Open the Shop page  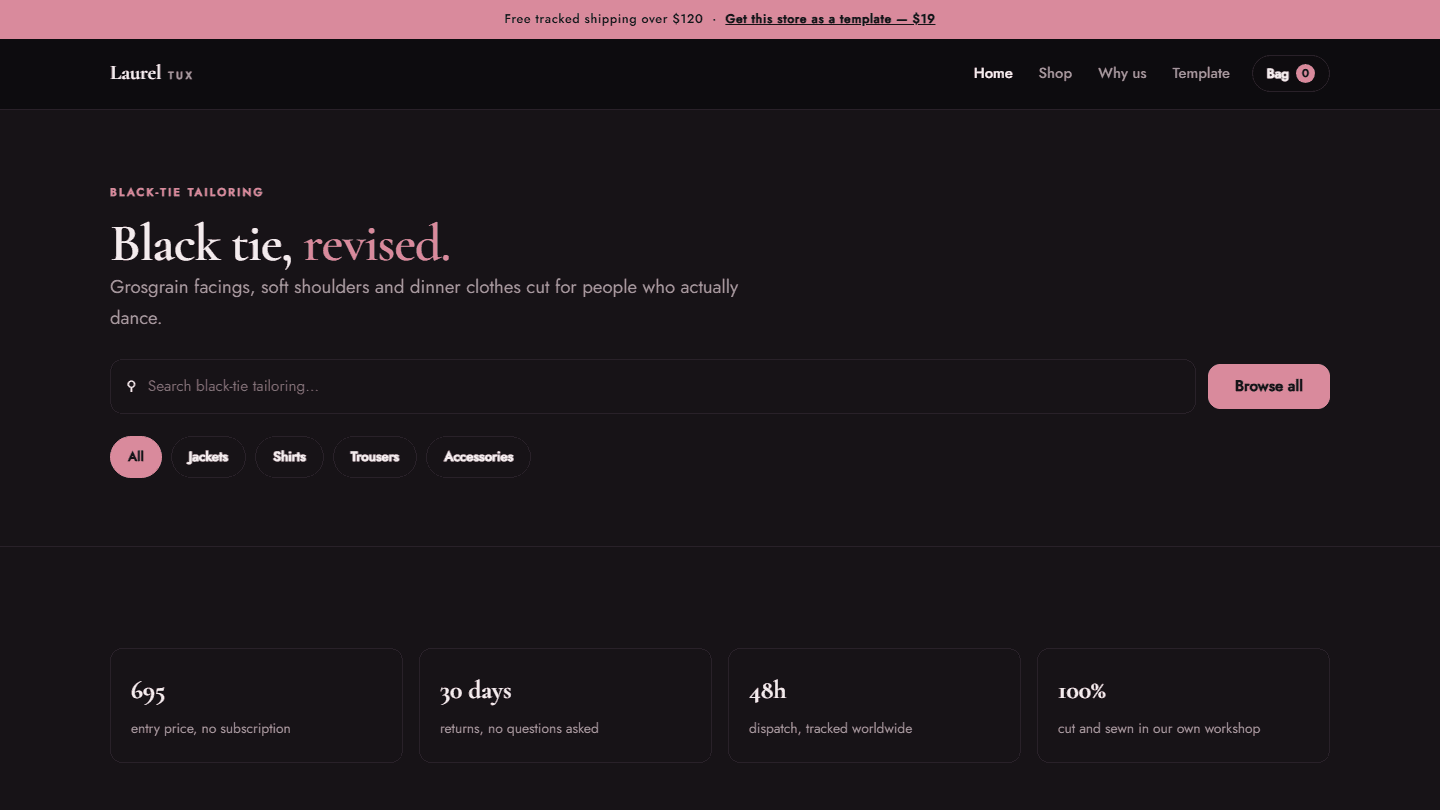[x=1055, y=73]
